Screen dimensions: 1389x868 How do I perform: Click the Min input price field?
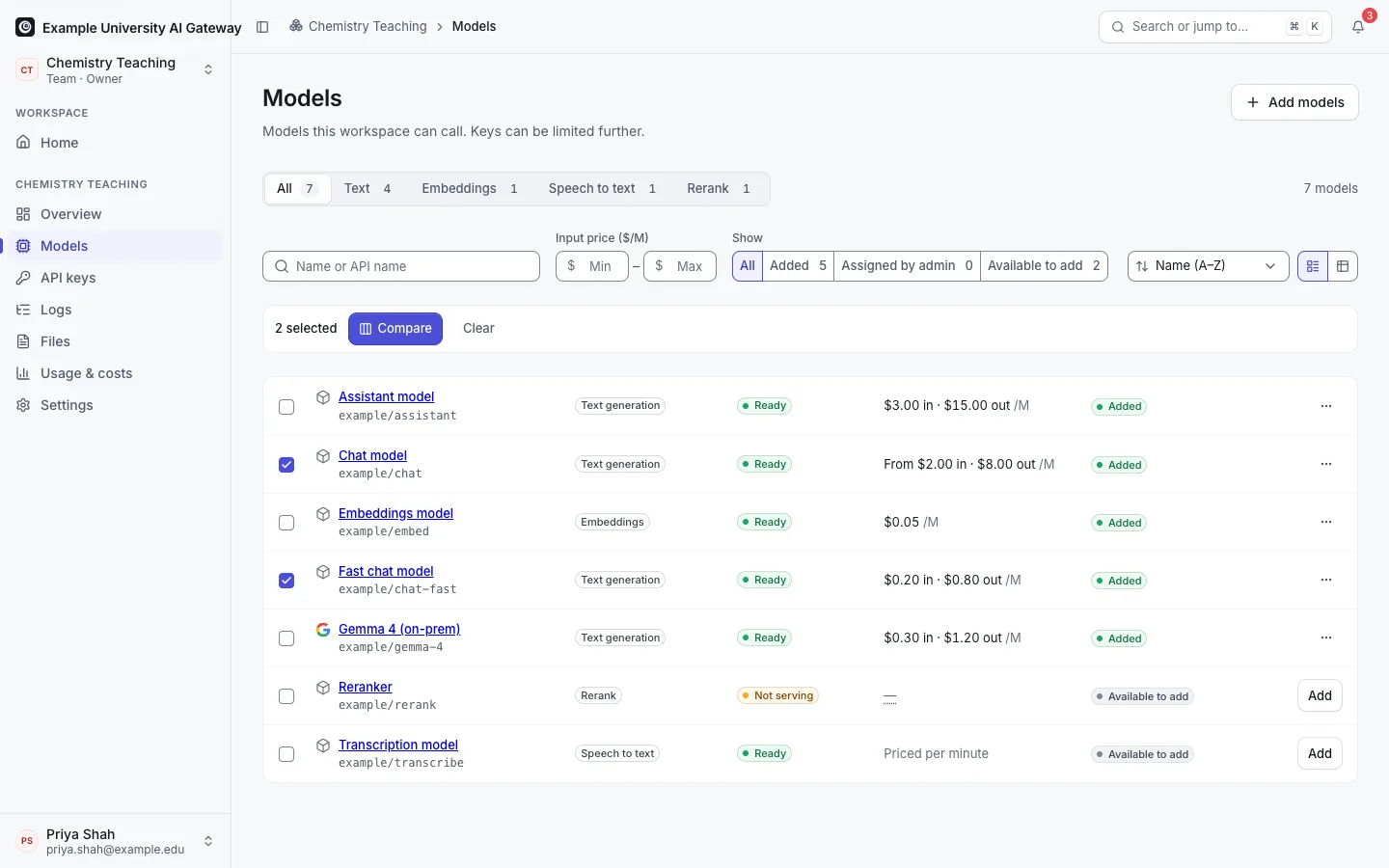(x=592, y=266)
